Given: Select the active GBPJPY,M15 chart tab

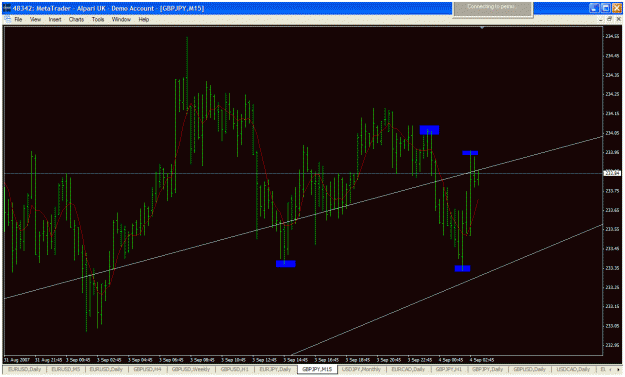Looking at the screenshot, I should click(317, 369).
